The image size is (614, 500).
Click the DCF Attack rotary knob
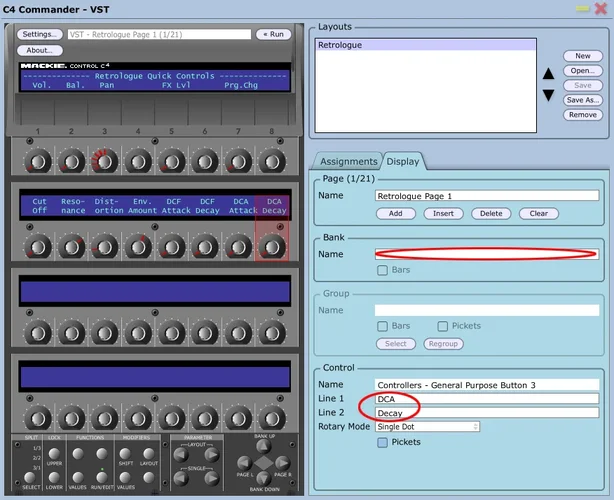(x=172, y=247)
